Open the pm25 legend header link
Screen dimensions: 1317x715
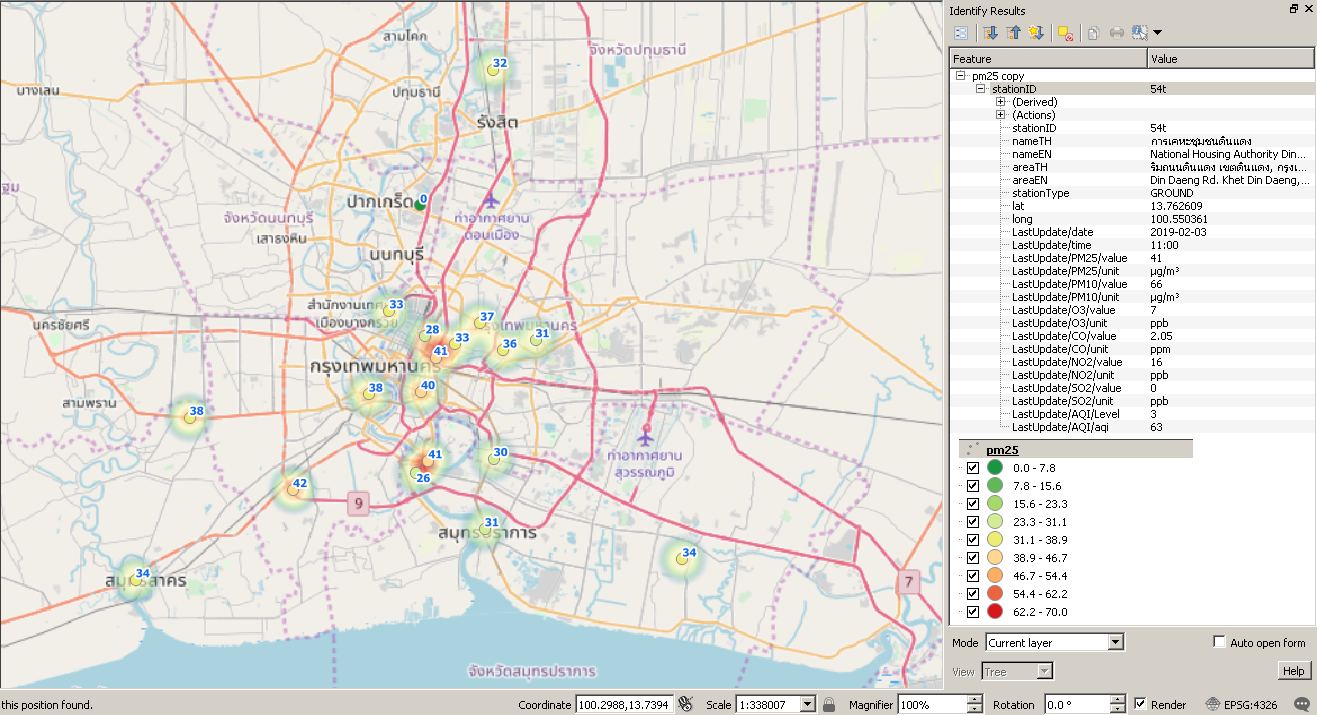click(1000, 449)
